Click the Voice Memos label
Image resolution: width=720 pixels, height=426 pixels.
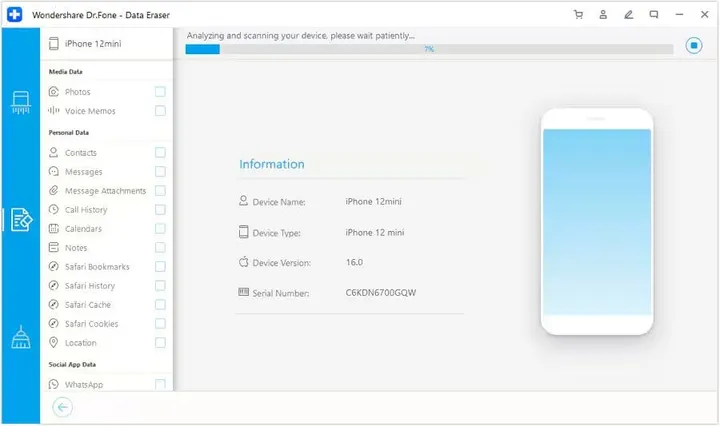(x=90, y=111)
